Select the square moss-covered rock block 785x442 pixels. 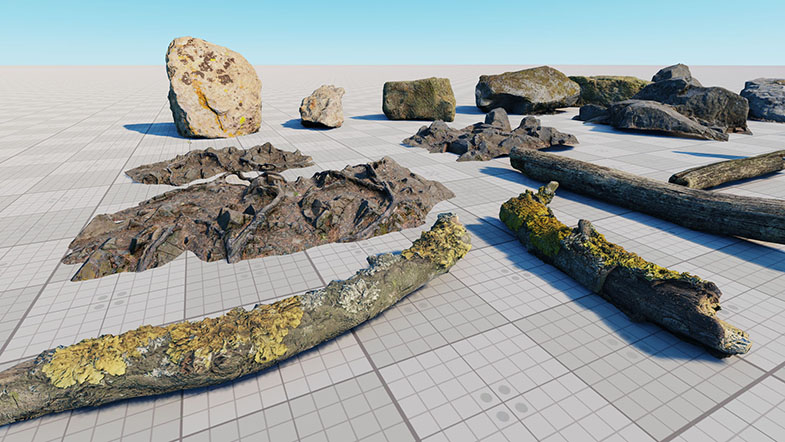418,99
